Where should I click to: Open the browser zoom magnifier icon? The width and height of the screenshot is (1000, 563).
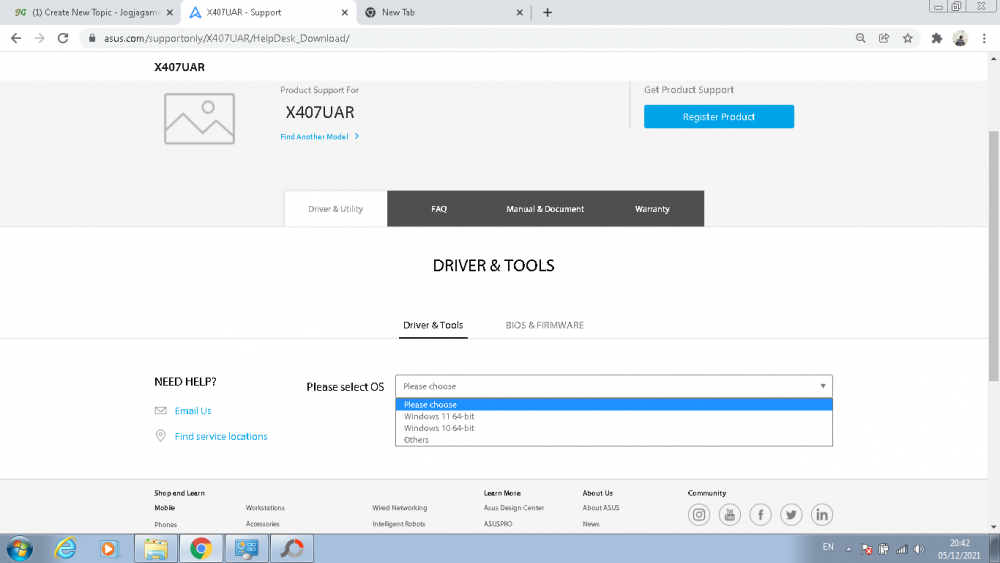[x=860, y=38]
